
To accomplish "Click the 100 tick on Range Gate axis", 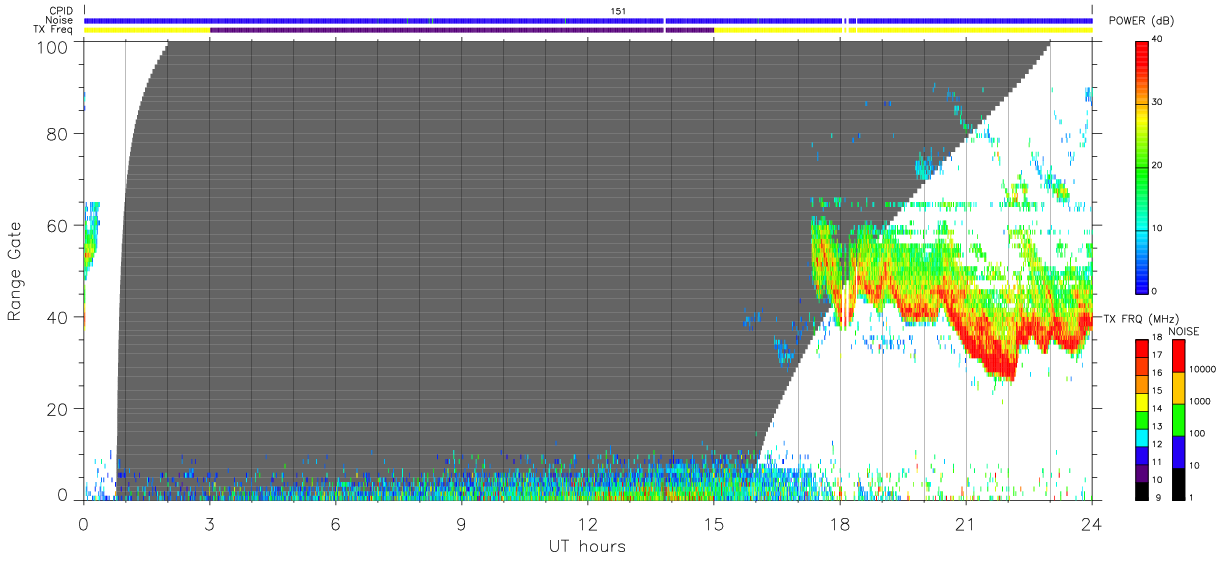I will coord(53,47).
